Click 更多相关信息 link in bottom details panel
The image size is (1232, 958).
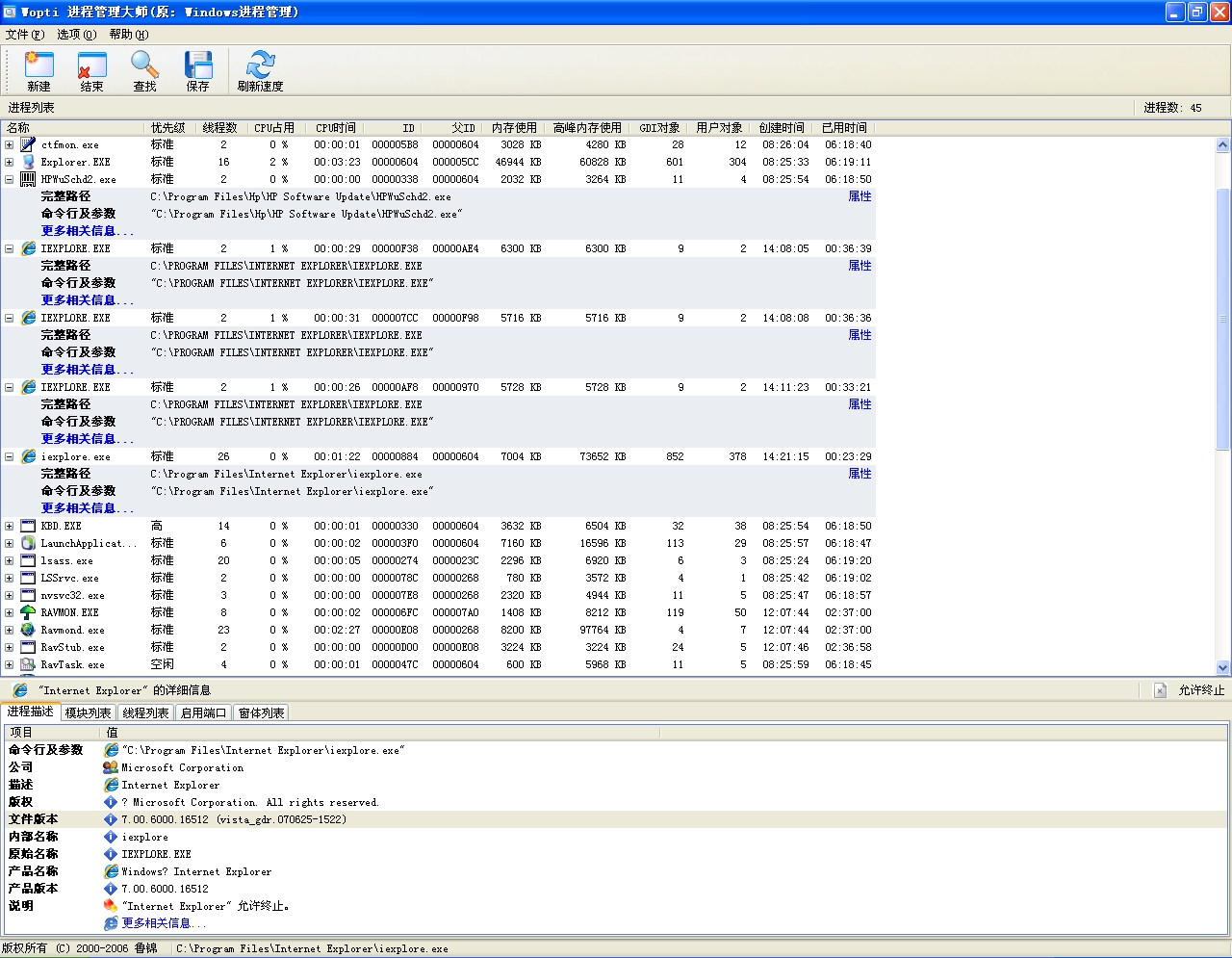coord(163,923)
